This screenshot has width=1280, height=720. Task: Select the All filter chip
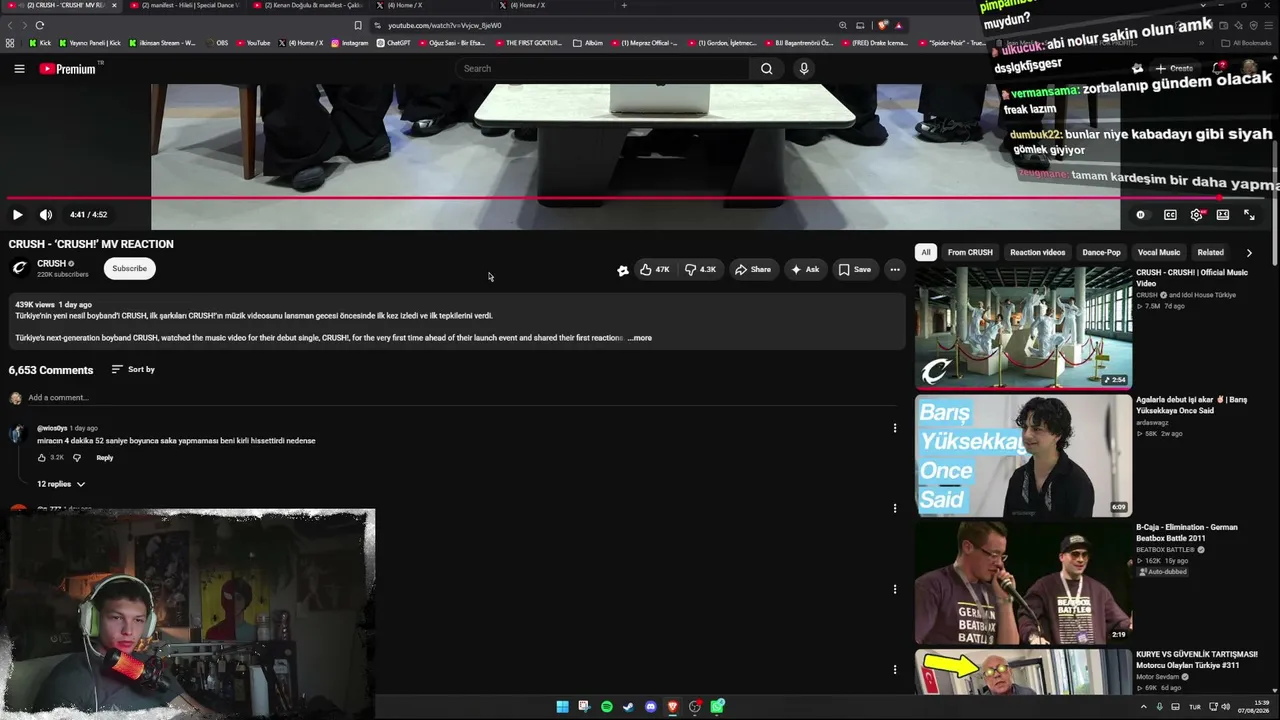click(926, 252)
